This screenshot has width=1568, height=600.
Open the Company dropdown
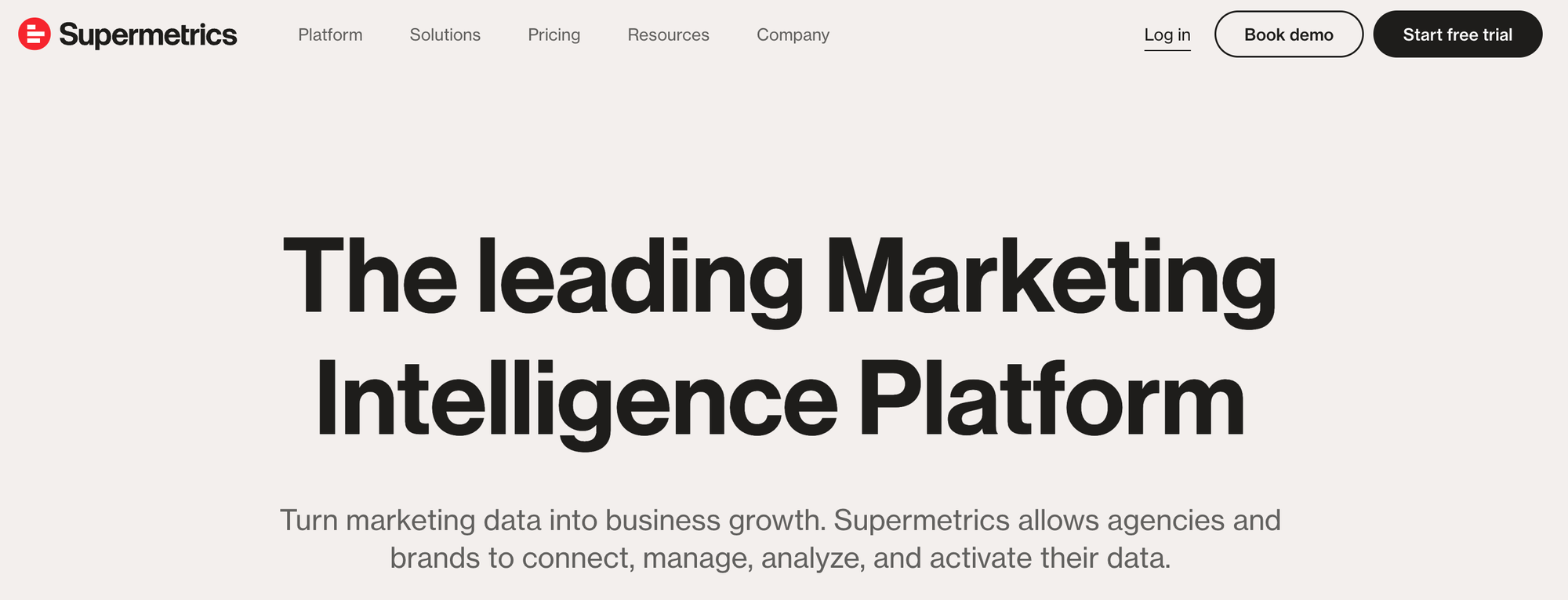792,35
